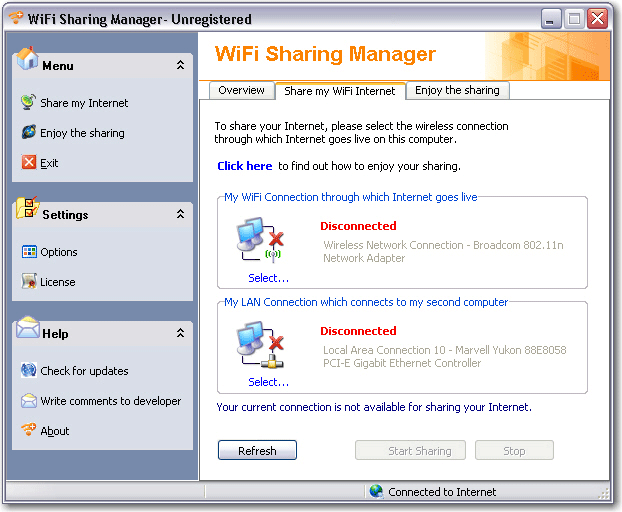Click the disconnected WiFi connection computers icon
Screen dimensions: 622x512
point(261,240)
